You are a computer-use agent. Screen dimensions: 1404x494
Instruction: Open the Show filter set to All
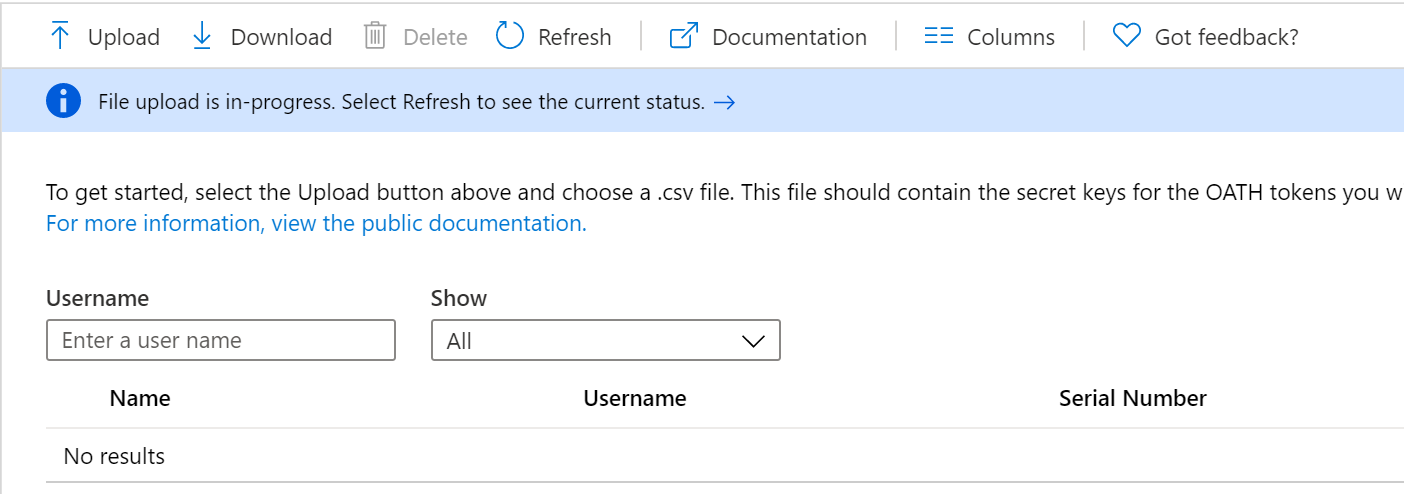click(x=590, y=341)
